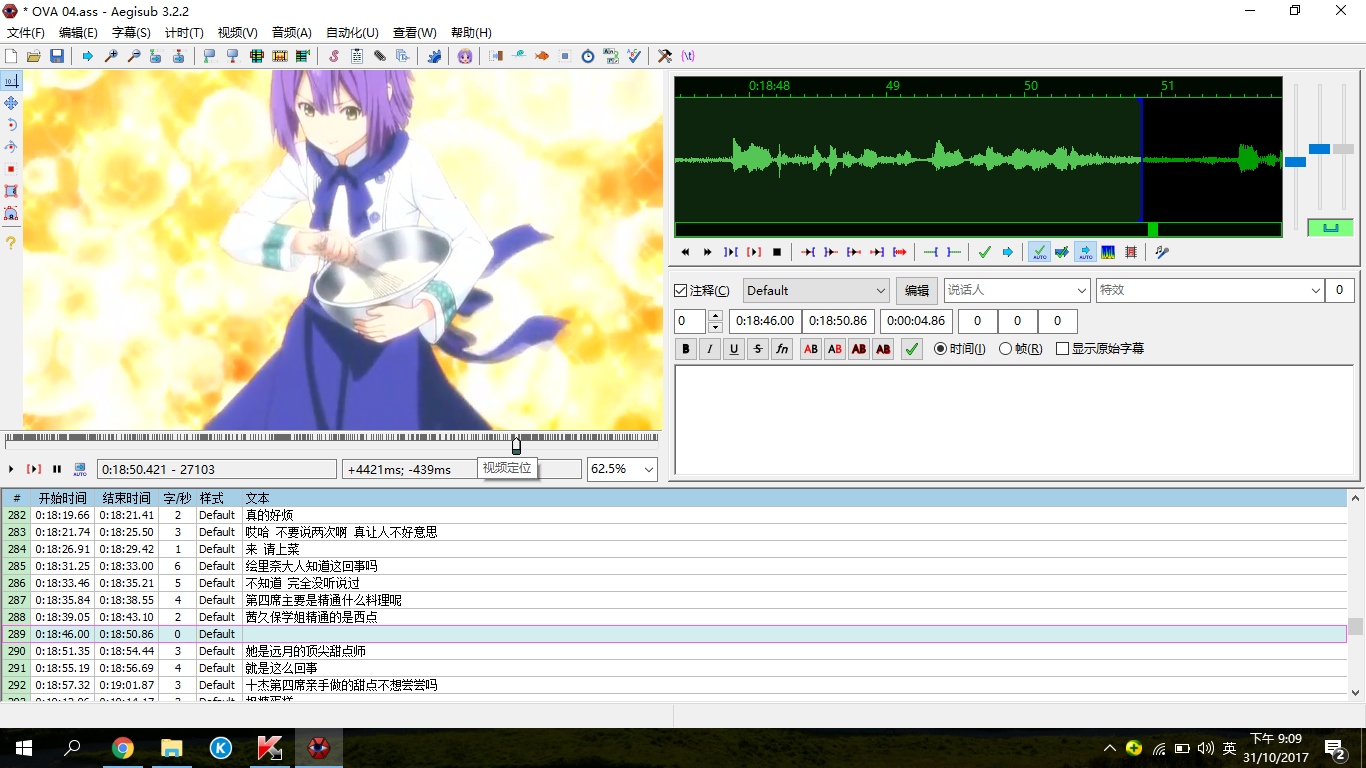Open the Default style dropdown
1366x768 pixels.
coord(816,291)
